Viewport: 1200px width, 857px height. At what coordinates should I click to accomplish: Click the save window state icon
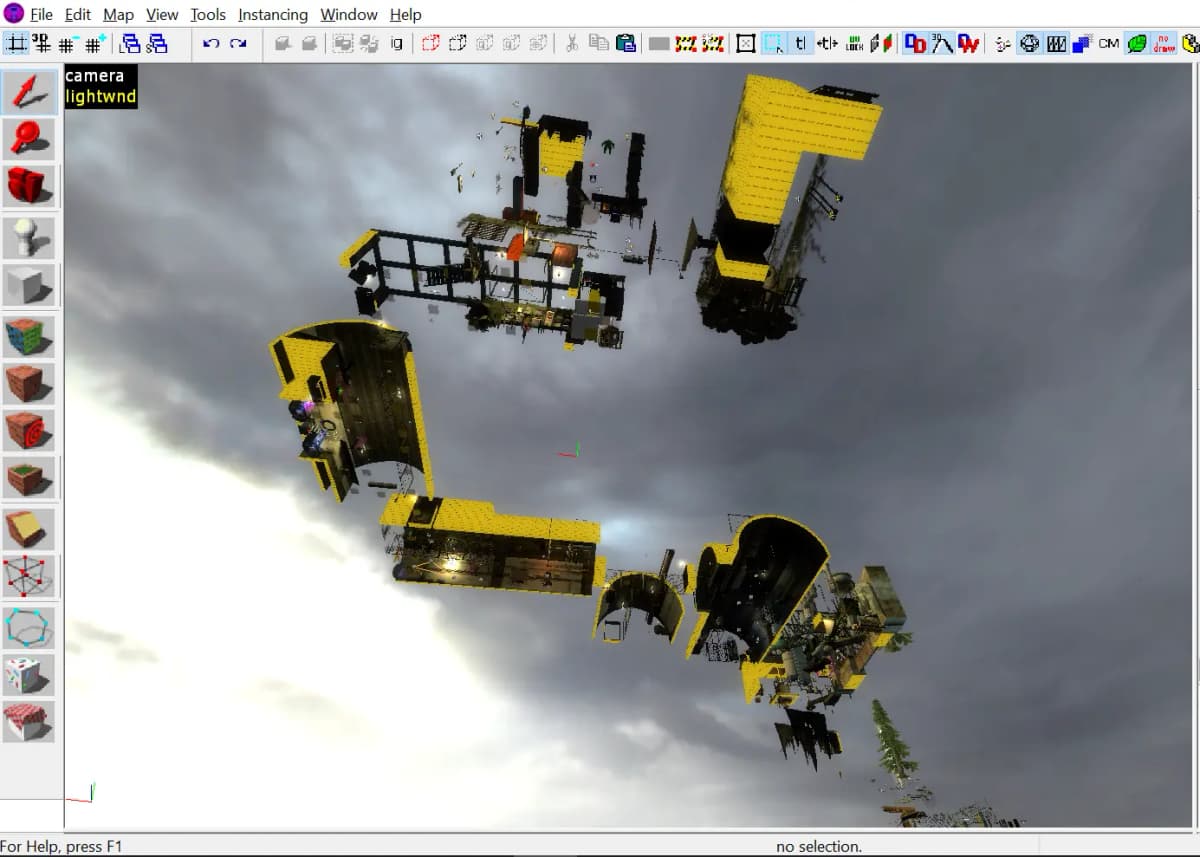tap(157, 43)
